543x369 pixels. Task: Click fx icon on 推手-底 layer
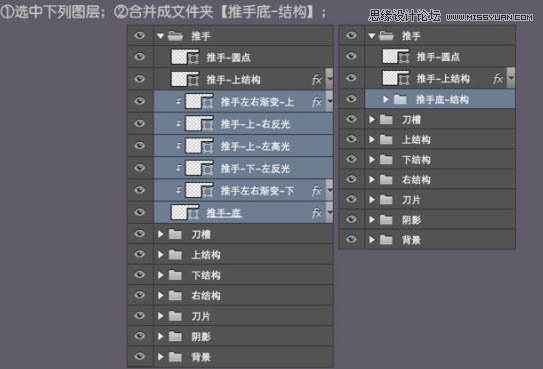[x=317, y=213]
